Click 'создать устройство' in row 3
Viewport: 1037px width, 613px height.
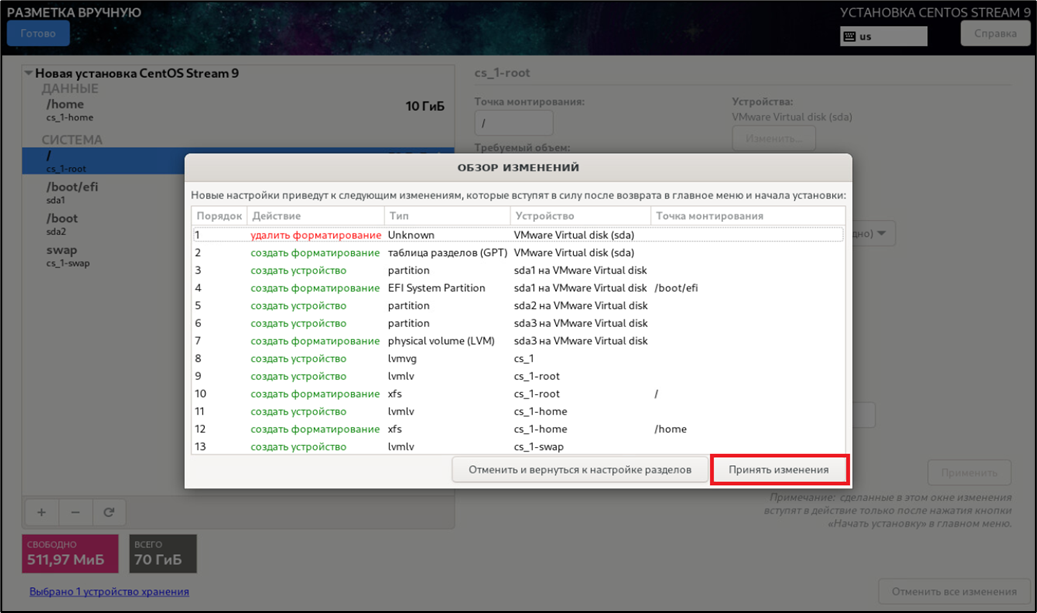point(298,270)
